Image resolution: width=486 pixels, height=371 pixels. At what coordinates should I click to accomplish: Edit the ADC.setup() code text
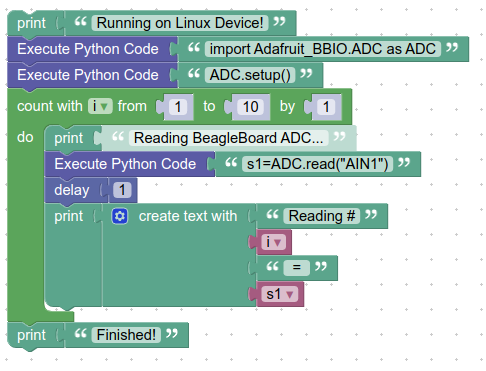pyautogui.click(x=250, y=75)
